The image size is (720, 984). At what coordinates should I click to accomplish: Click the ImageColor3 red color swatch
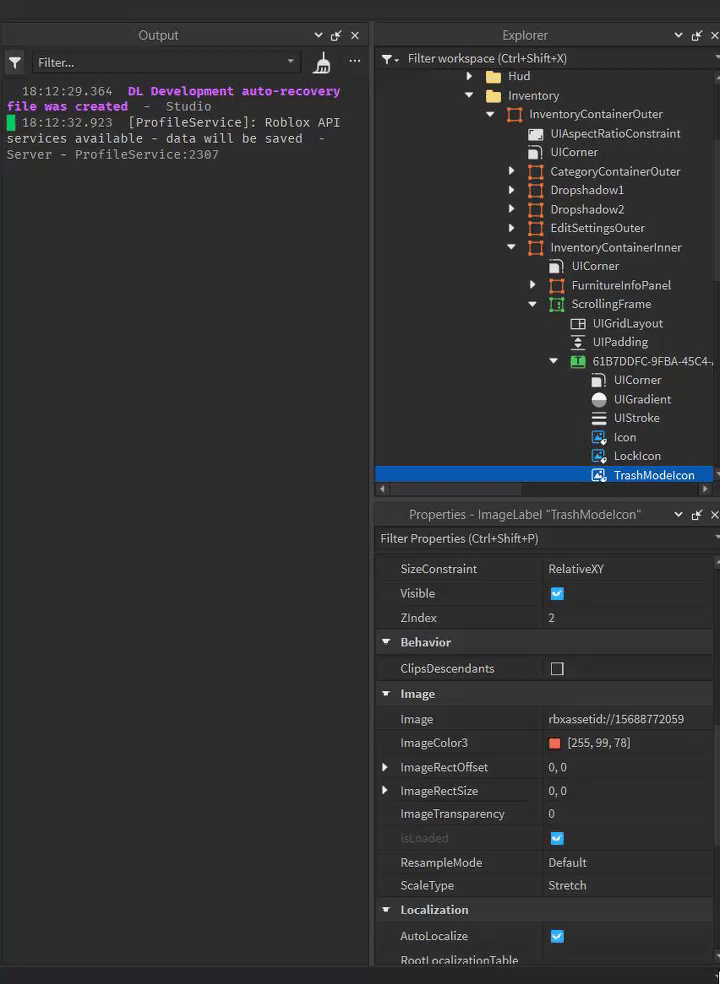554,744
